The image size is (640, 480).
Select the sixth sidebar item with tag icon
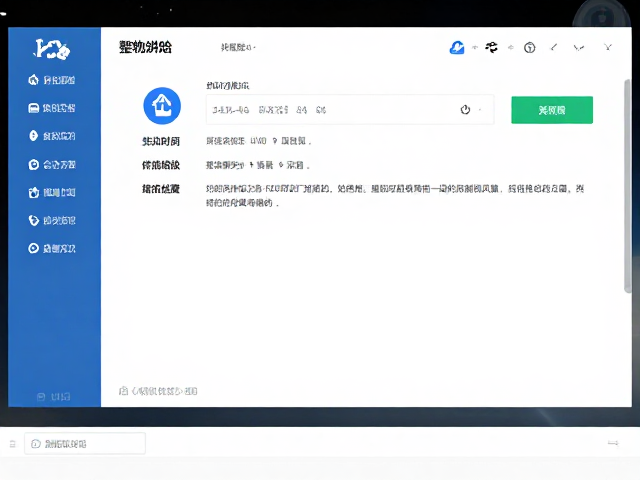52,220
